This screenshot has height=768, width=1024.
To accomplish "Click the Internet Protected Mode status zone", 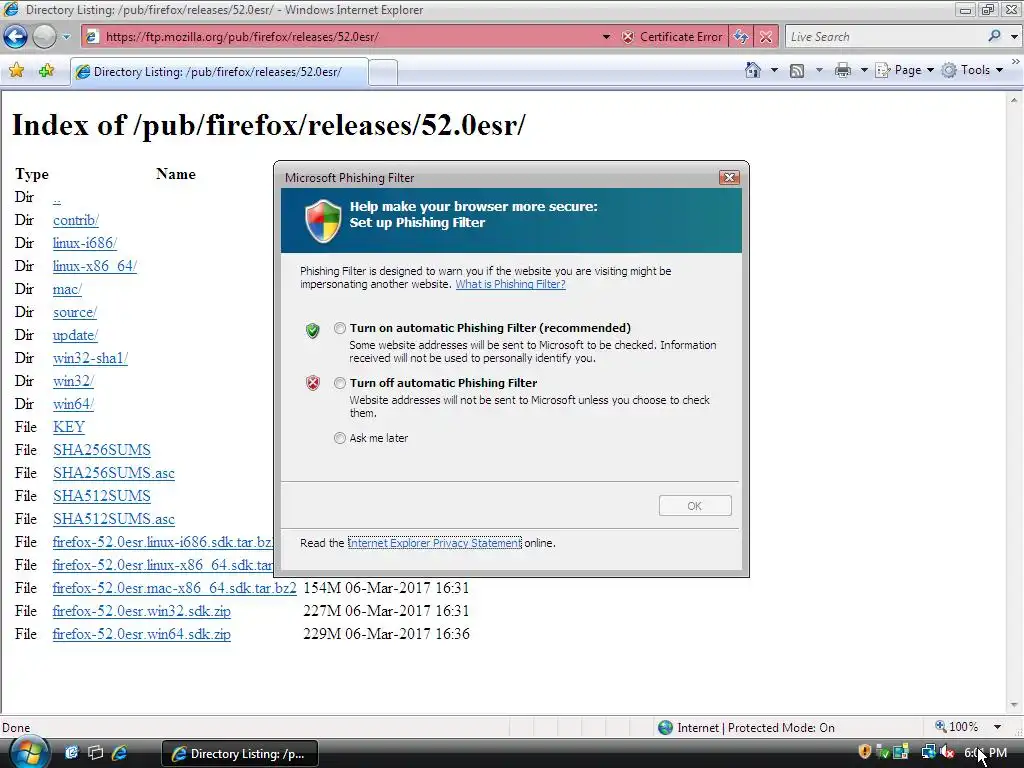I will pyautogui.click(x=746, y=728).
